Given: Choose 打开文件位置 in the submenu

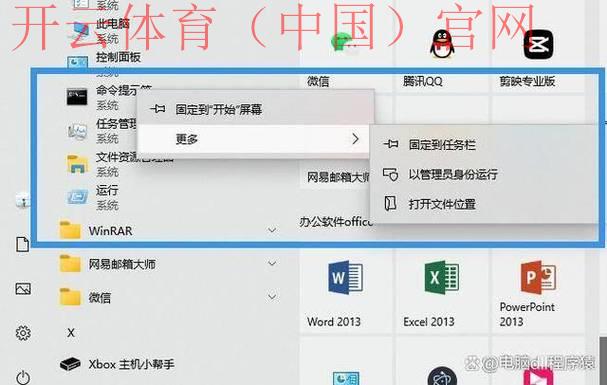Looking at the screenshot, I should [x=484, y=204].
